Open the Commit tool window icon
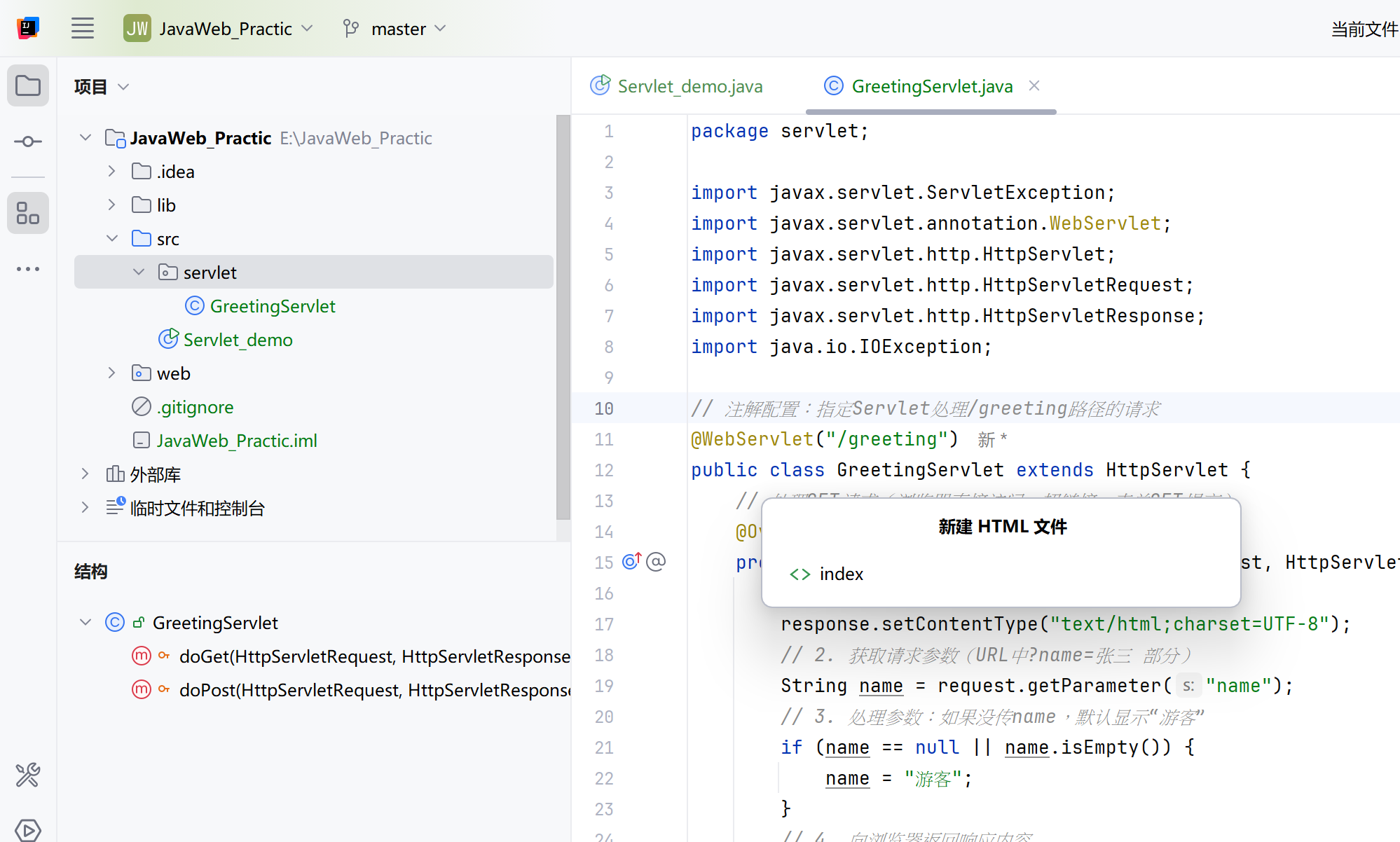The image size is (1400, 842). [x=28, y=142]
